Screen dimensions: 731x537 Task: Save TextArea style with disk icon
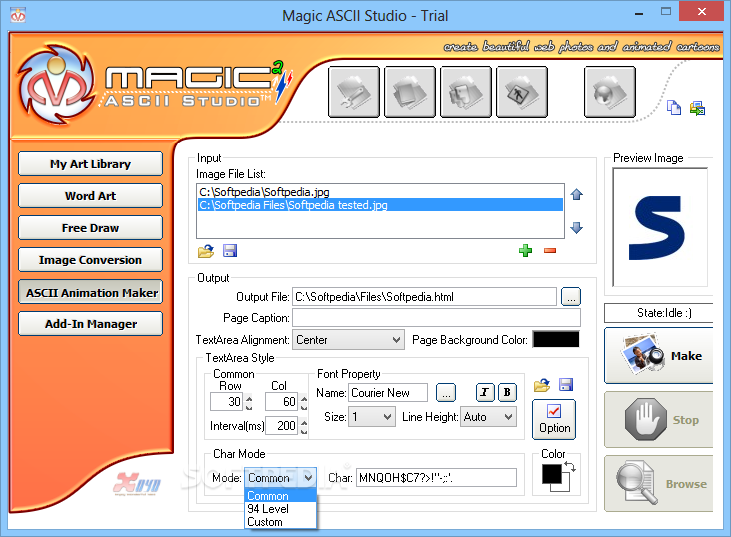coord(566,385)
